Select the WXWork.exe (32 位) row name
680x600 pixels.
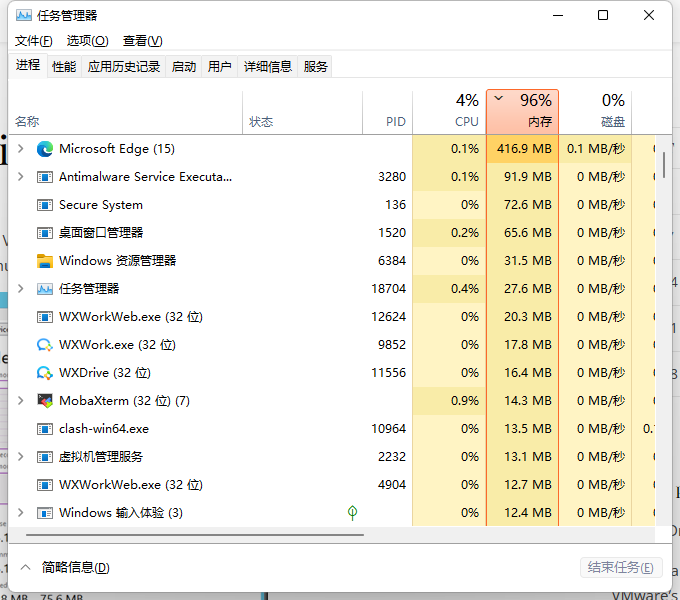tap(117, 345)
